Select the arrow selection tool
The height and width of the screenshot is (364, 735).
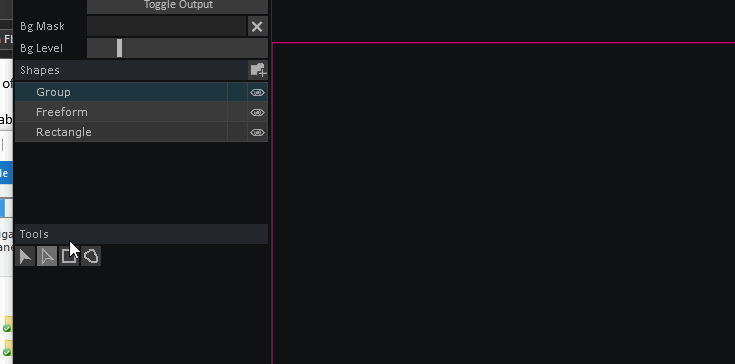(25, 256)
